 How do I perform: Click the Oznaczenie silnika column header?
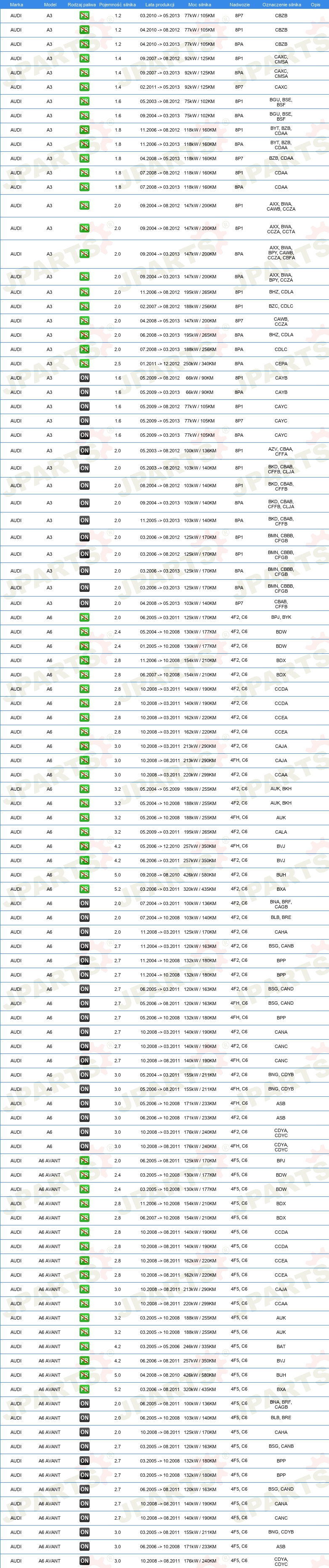tap(281, 4)
